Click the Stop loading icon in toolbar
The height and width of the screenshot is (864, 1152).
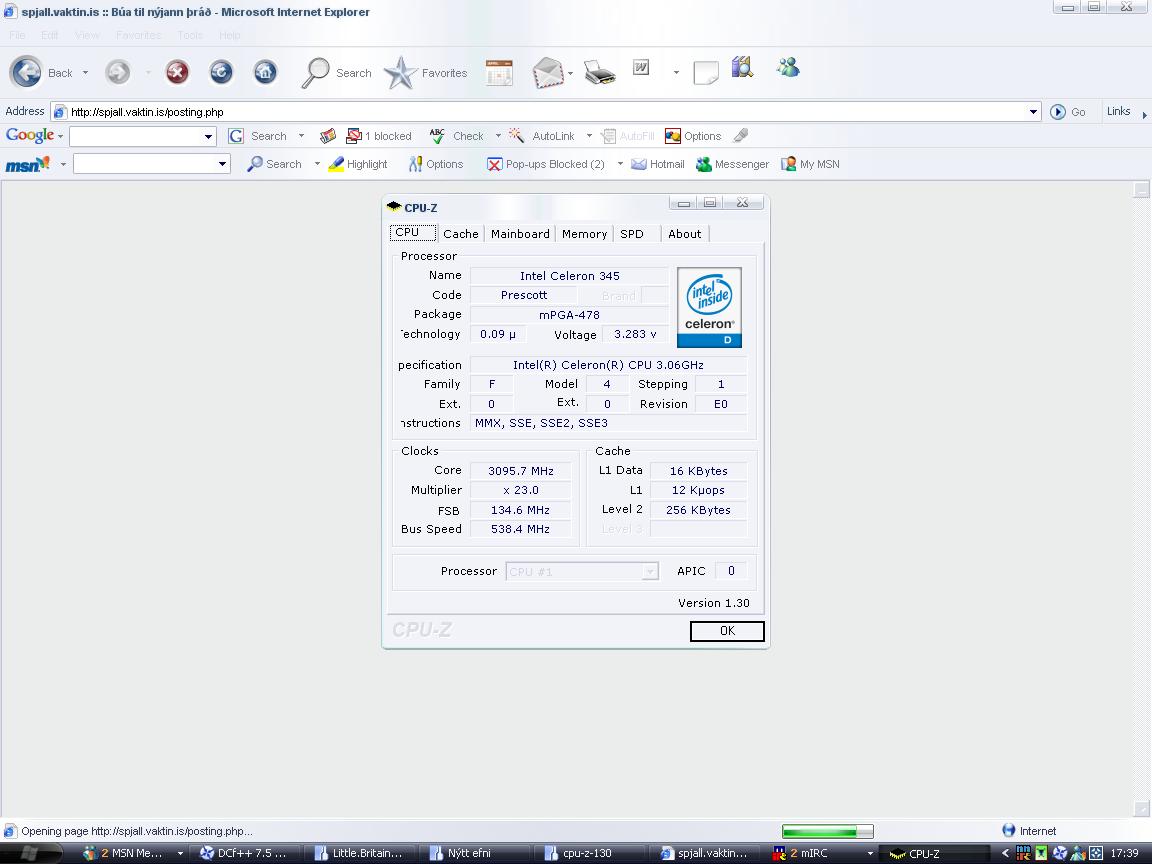[177, 72]
